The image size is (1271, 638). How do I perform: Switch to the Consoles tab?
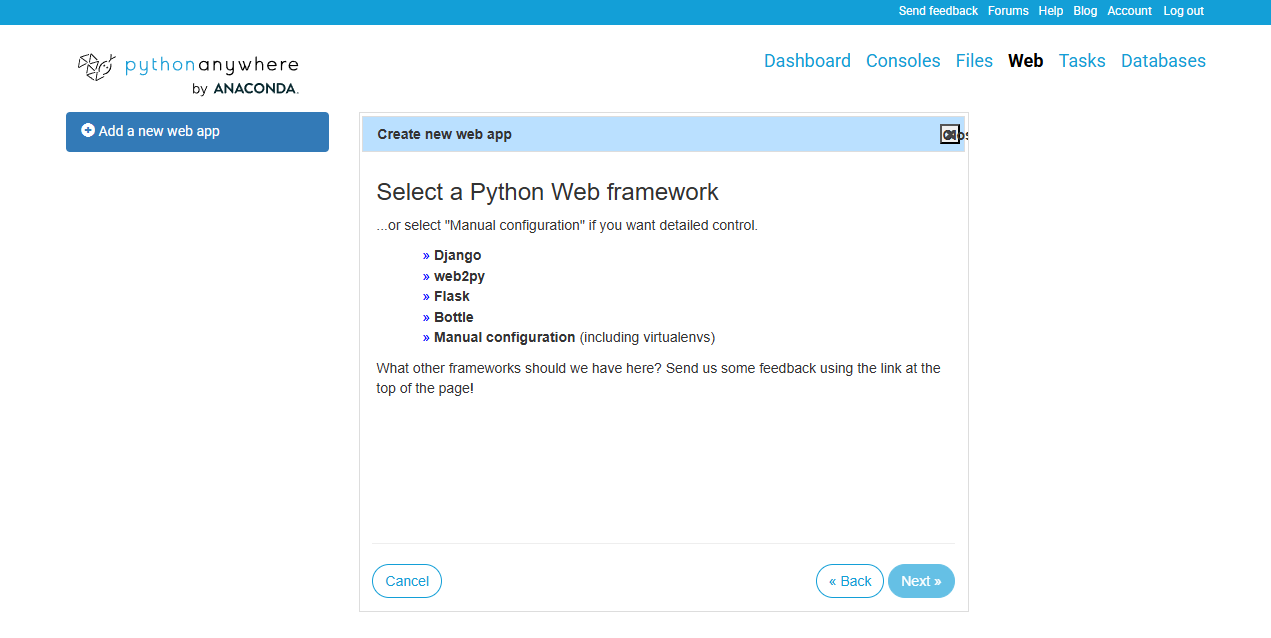(x=903, y=61)
